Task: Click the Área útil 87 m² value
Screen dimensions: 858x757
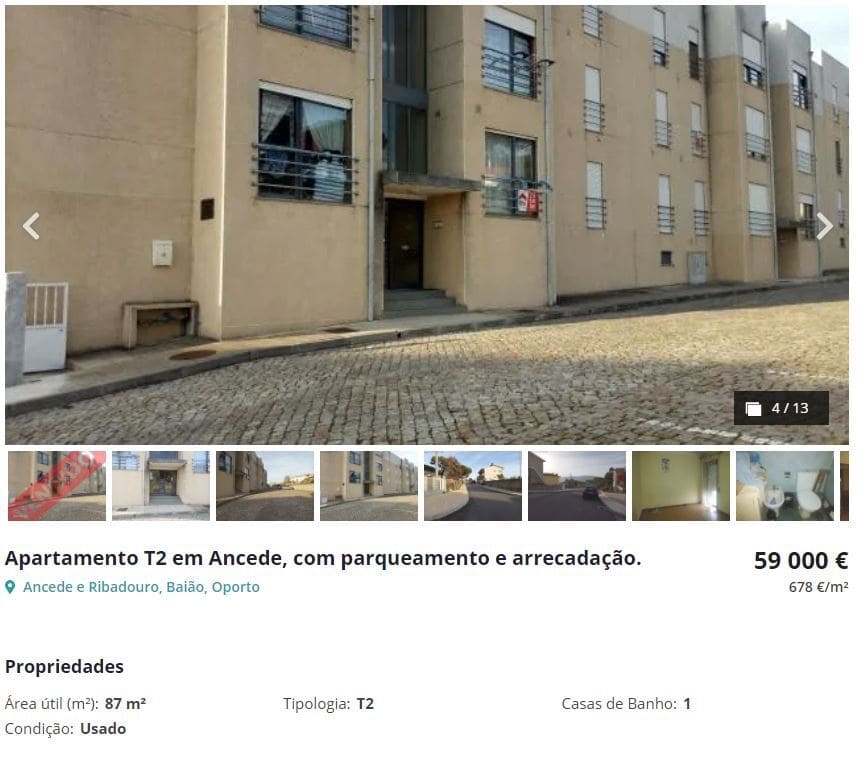Action: 125,703
